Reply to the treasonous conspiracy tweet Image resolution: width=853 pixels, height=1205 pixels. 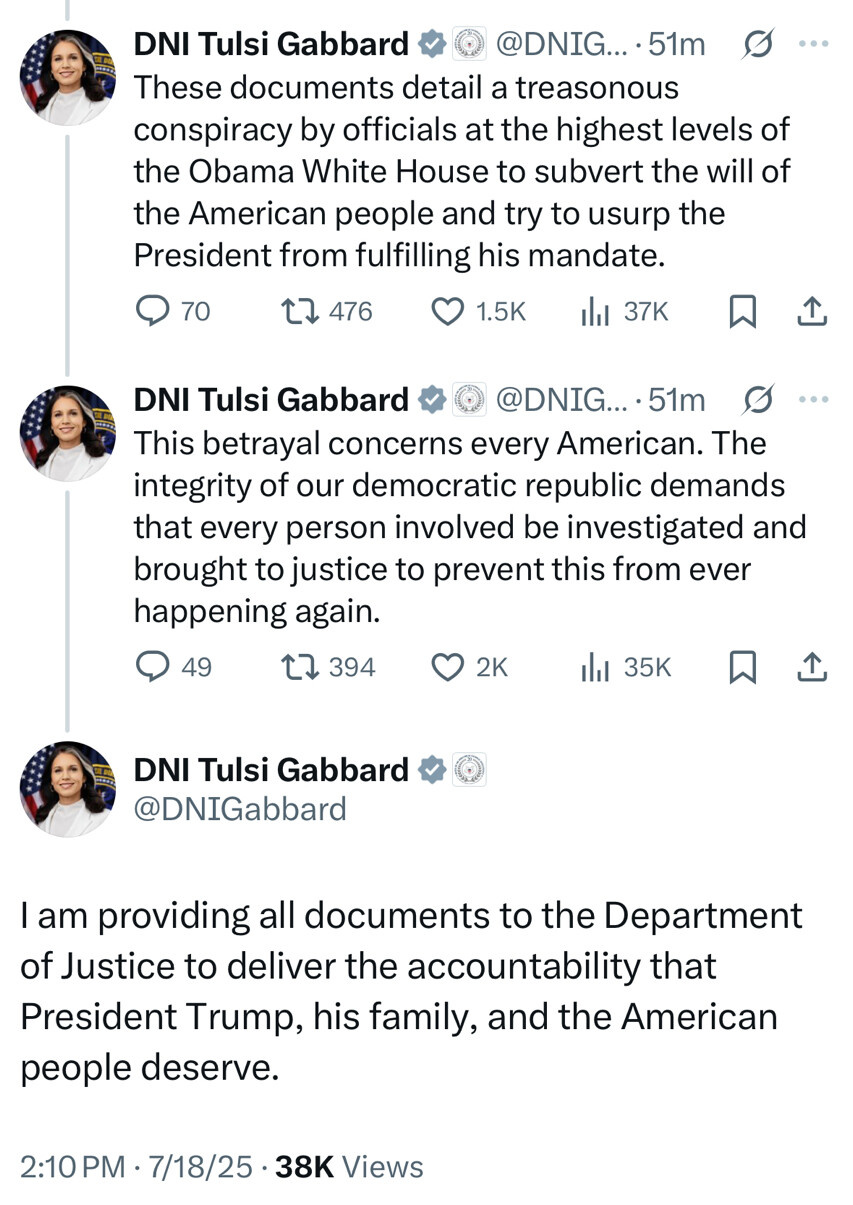point(152,312)
